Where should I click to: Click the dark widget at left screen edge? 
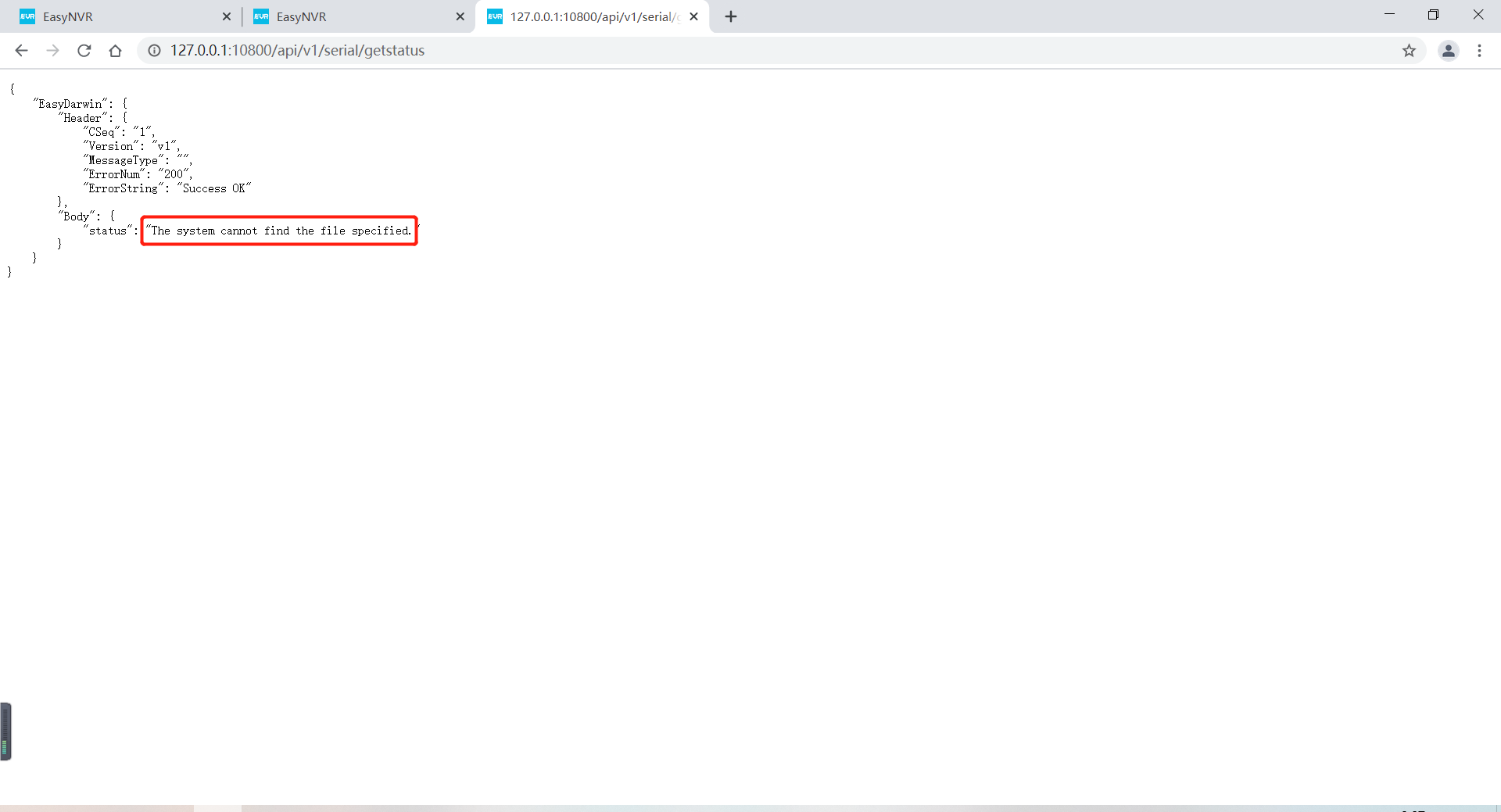5,732
